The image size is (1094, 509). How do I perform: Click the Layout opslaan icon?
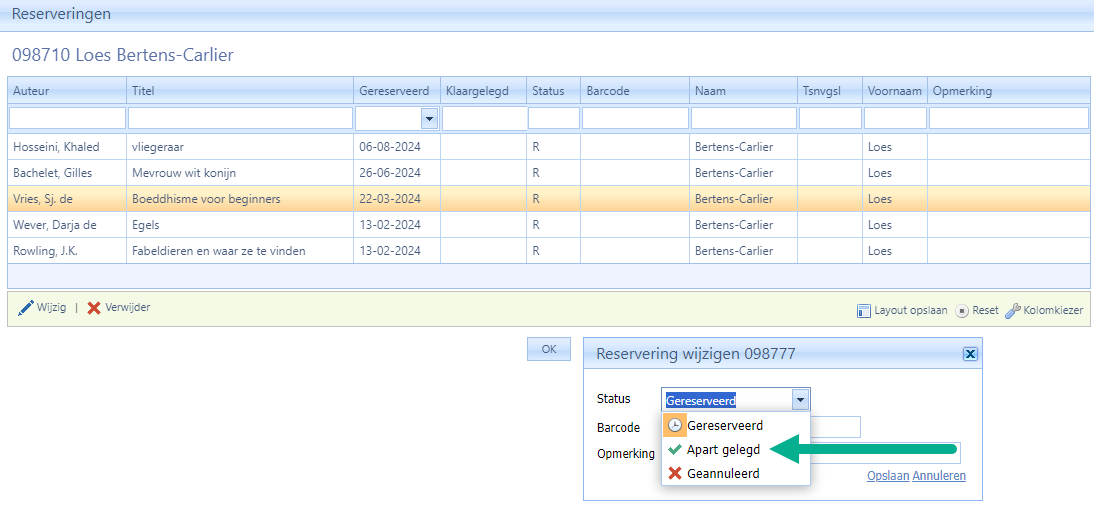point(864,311)
